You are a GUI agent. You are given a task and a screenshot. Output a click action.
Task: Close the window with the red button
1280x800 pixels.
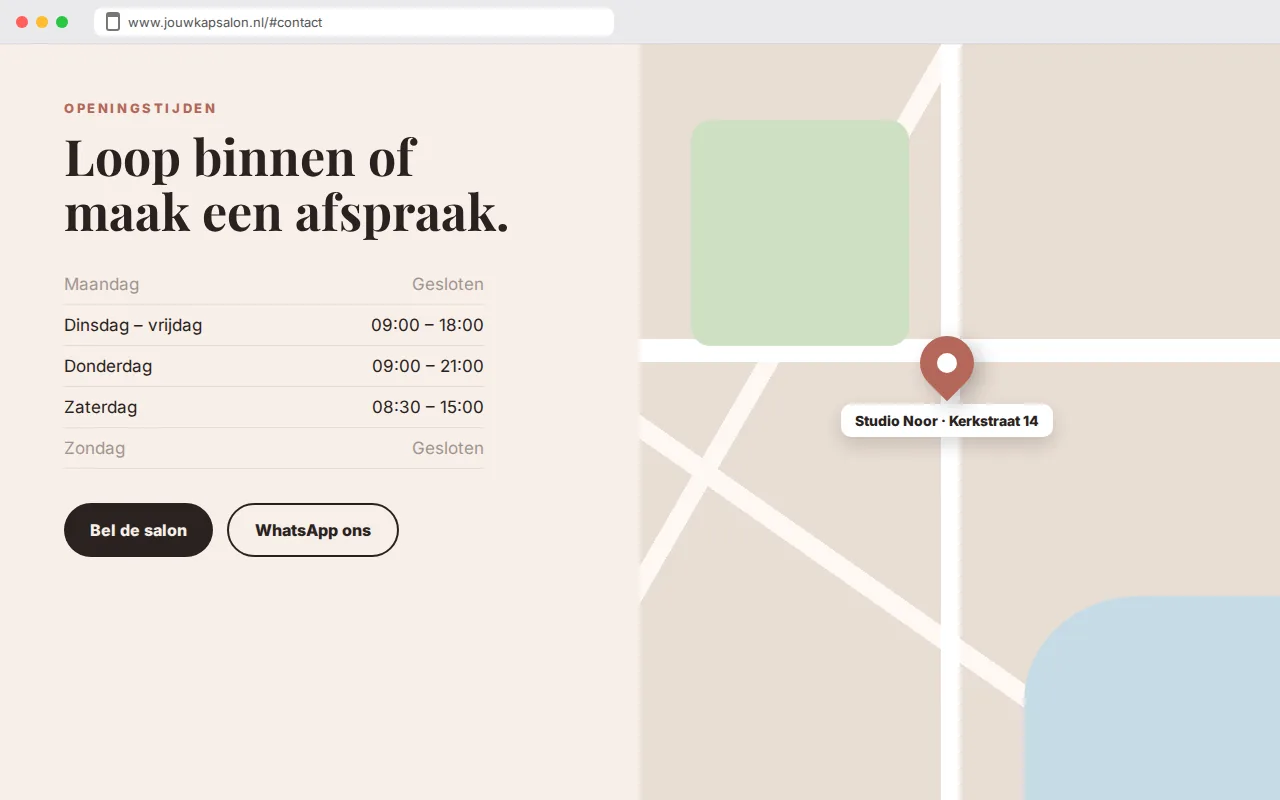click(22, 22)
